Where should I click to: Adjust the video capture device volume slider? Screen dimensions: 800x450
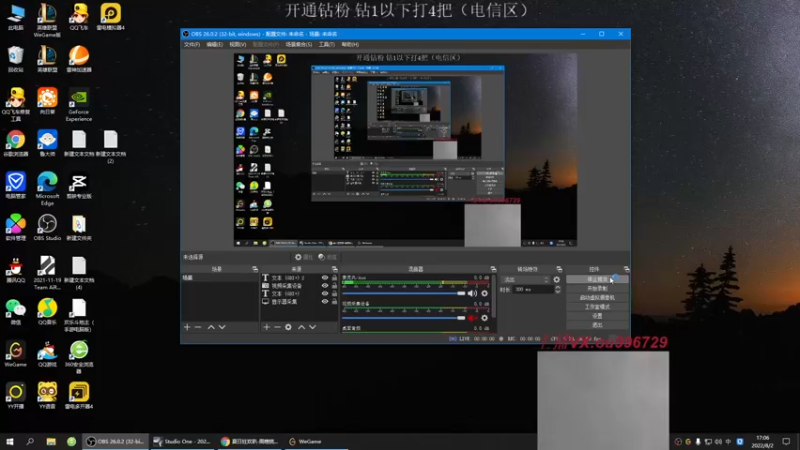pos(404,318)
